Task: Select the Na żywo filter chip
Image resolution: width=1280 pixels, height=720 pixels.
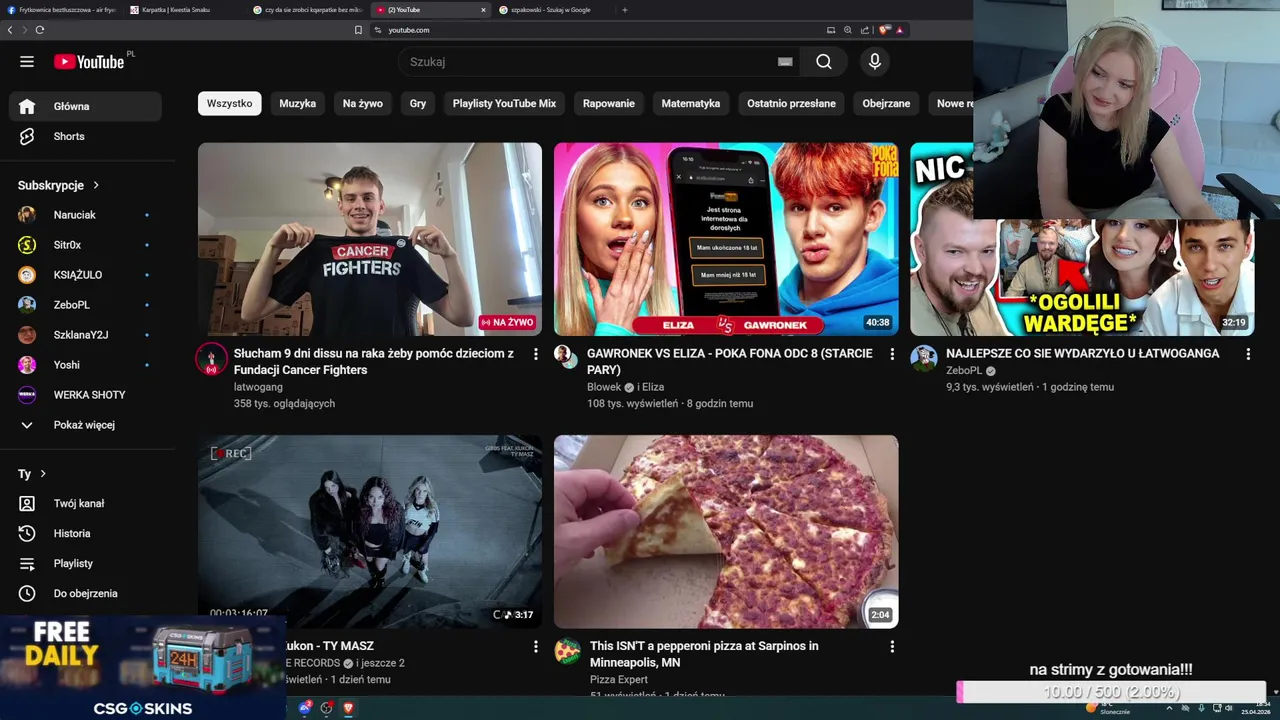Action: (363, 103)
